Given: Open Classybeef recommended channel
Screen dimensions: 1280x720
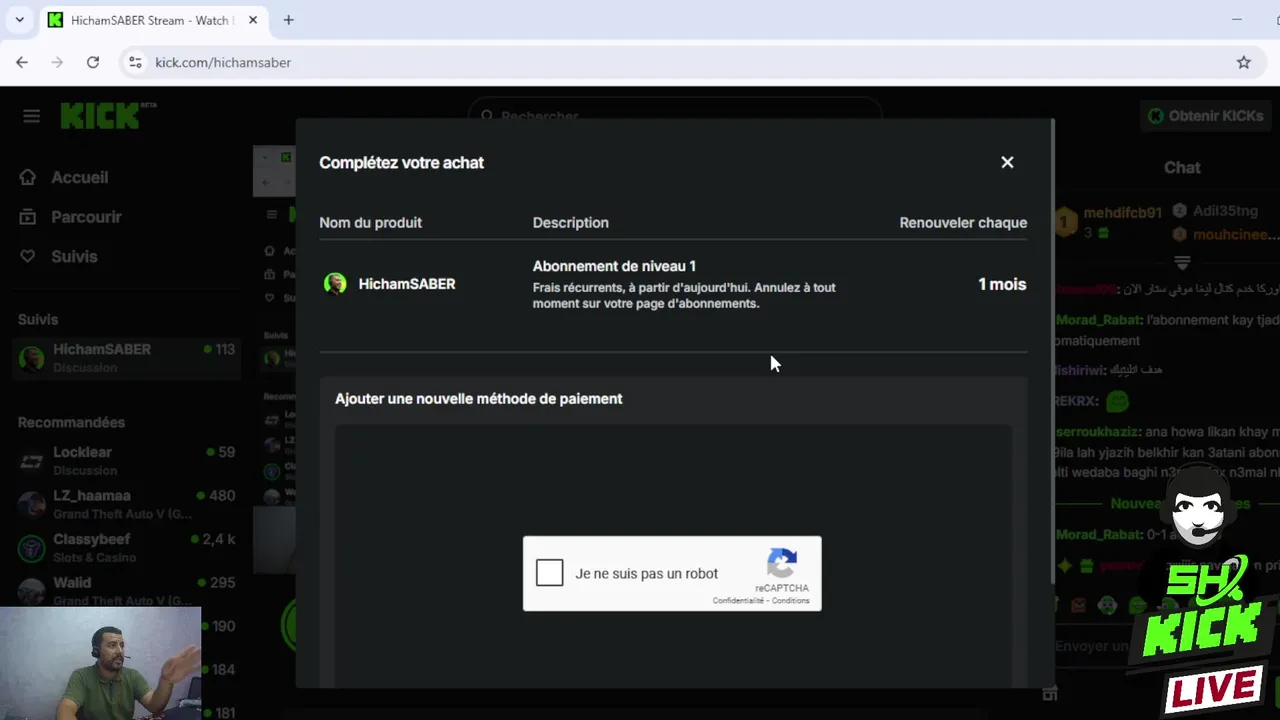Looking at the screenshot, I should pos(126,547).
